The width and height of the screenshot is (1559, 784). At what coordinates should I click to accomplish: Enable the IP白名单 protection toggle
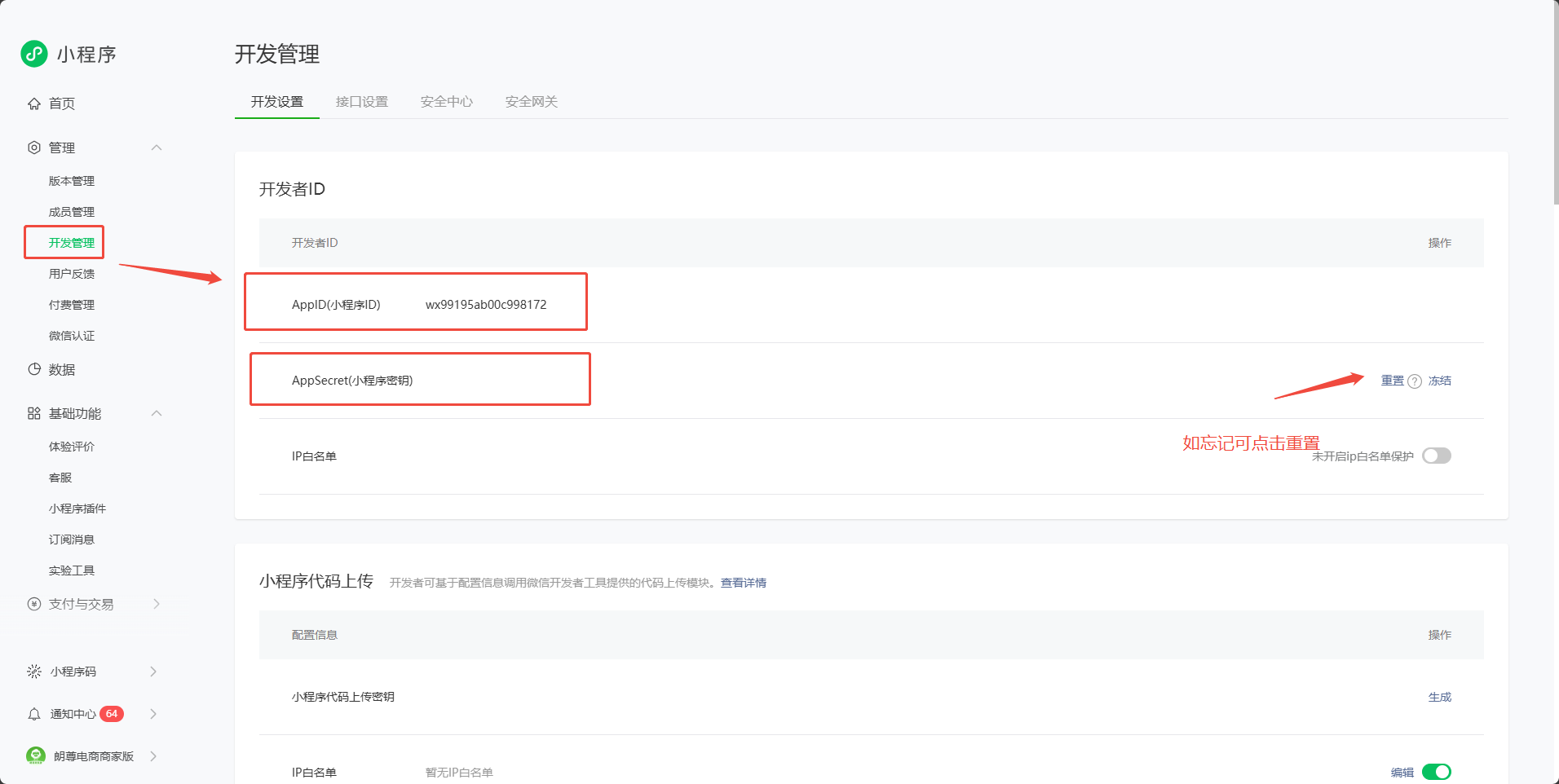[x=1436, y=456]
